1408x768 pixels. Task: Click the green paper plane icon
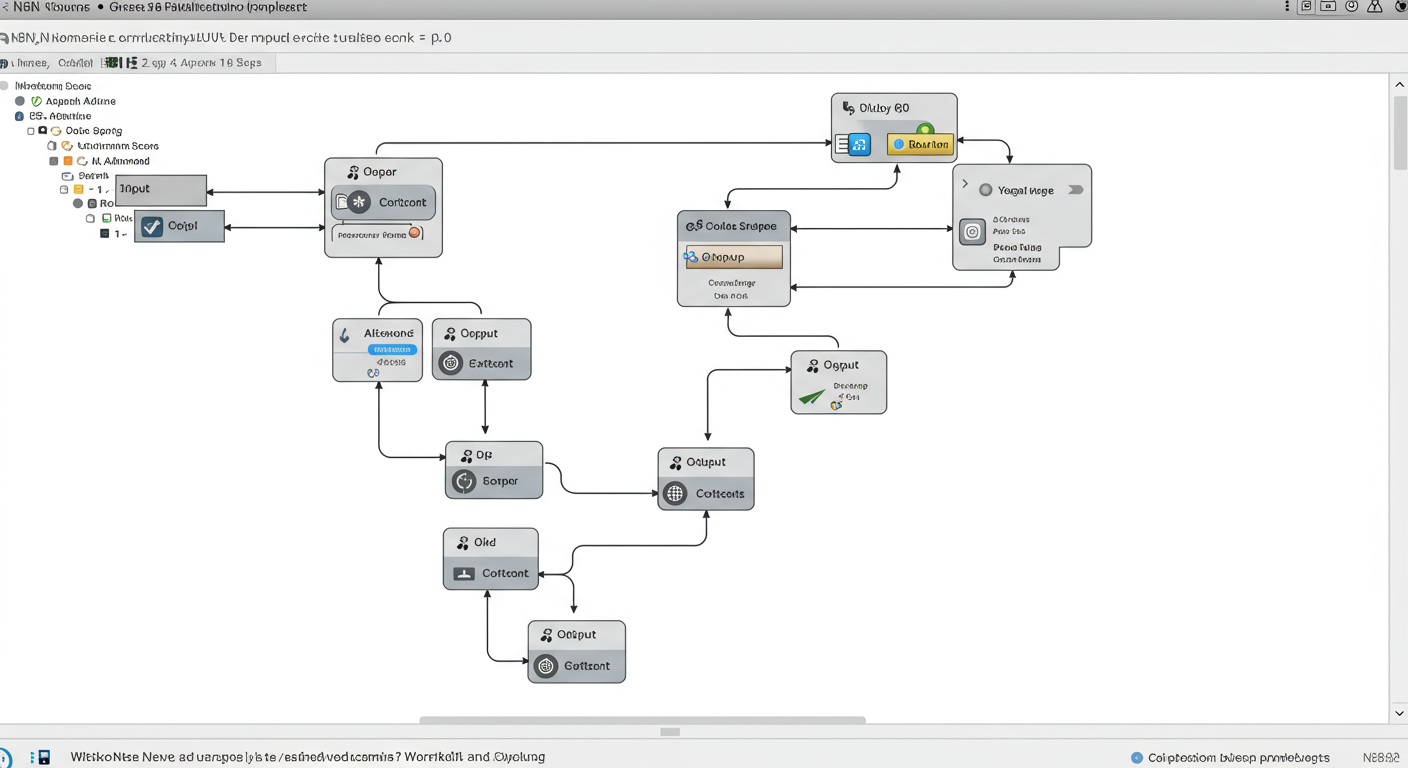tap(811, 397)
